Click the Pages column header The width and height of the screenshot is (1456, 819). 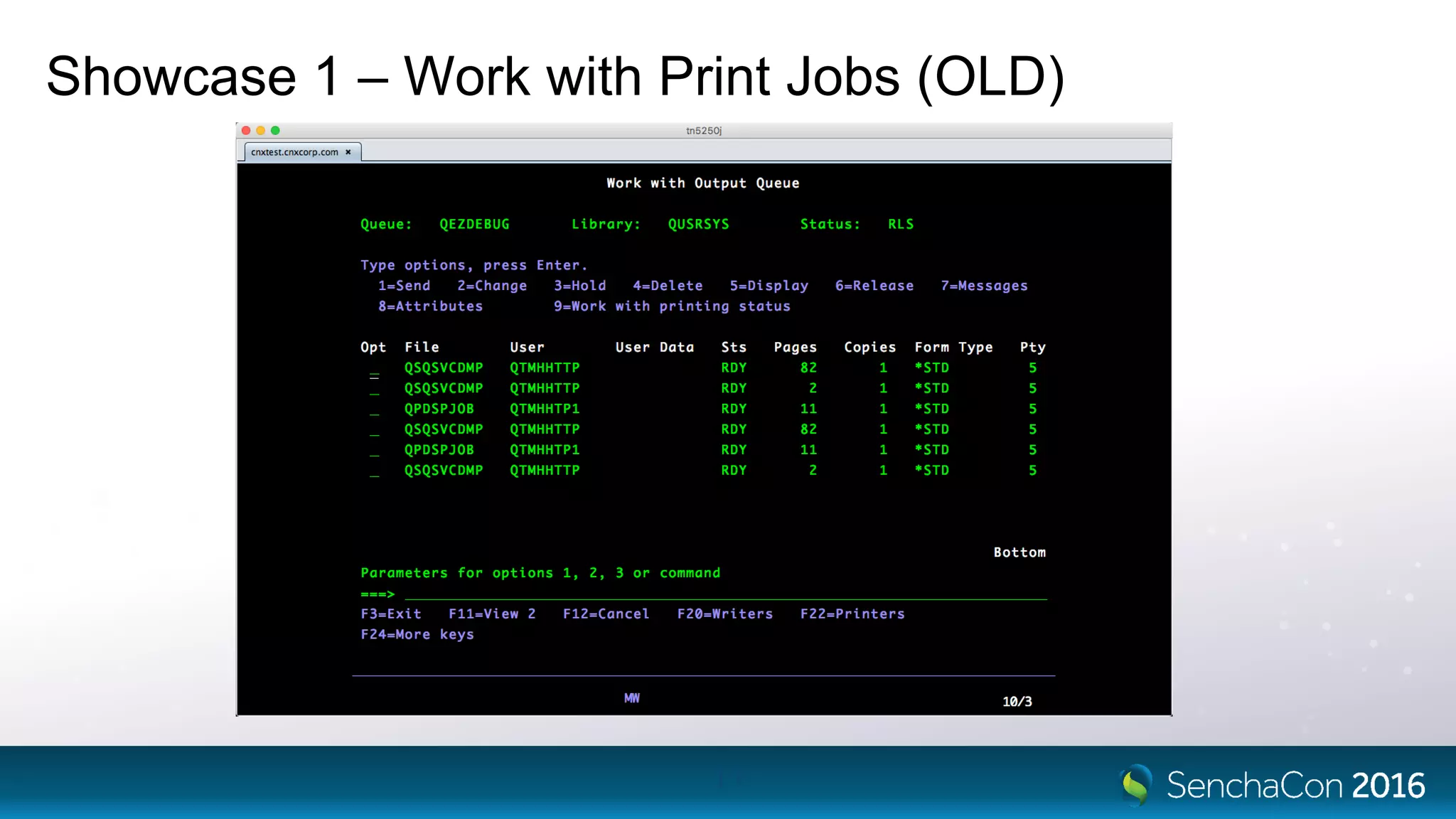pos(796,347)
